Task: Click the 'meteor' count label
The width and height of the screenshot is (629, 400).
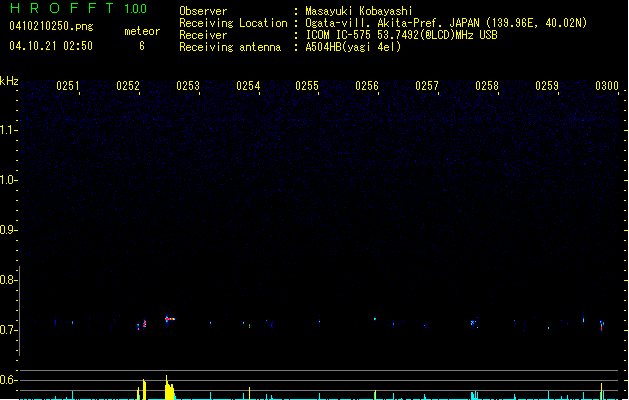Action: [x=142, y=31]
